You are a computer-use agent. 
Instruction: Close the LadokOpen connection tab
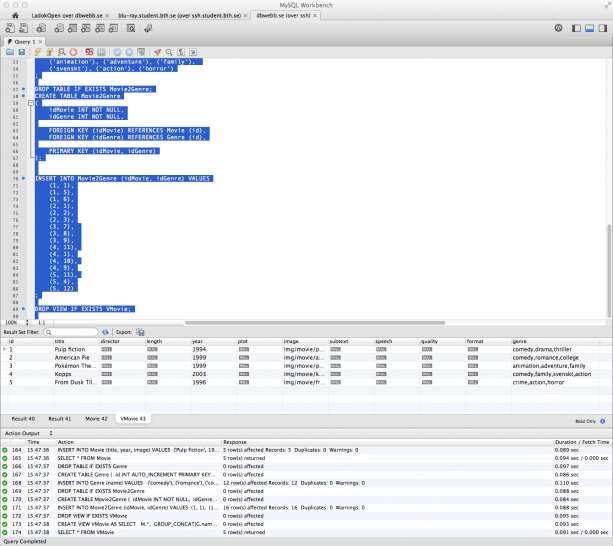coord(107,16)
